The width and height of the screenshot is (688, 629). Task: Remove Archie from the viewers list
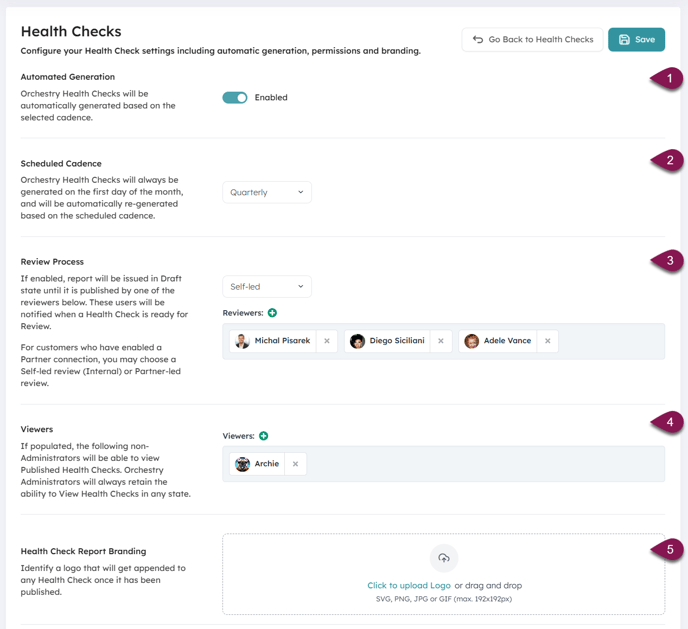point(295,464)
